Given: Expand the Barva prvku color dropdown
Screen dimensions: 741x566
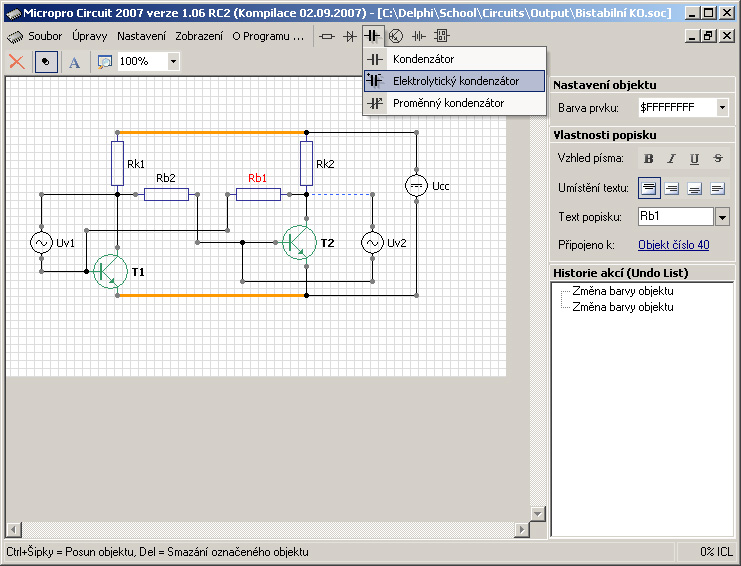Looking at the screenshot, I should point(722,107).
